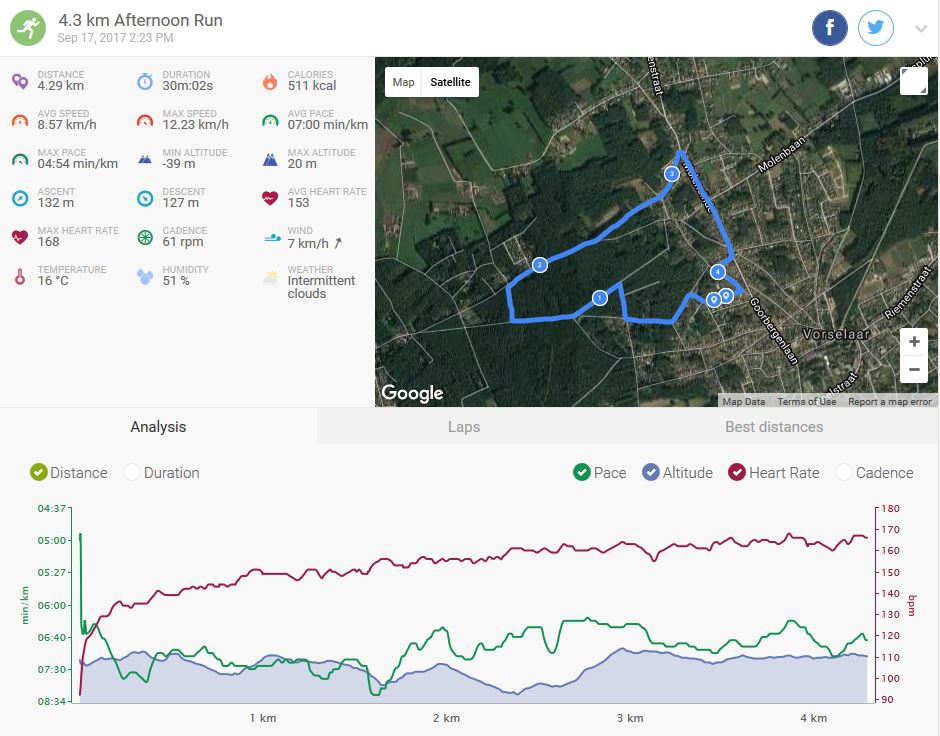Open Report a map error link
940x736 pixels.
pos(889,402)
